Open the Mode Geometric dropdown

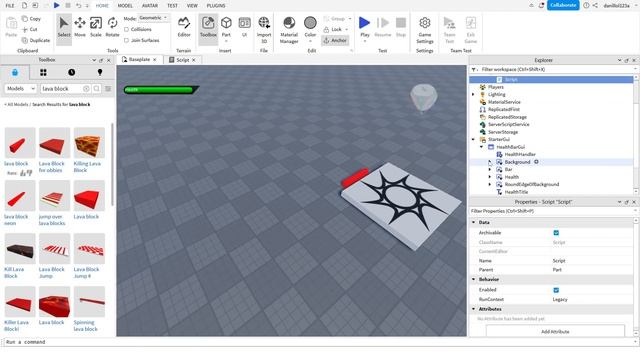(x=153, y=18)
